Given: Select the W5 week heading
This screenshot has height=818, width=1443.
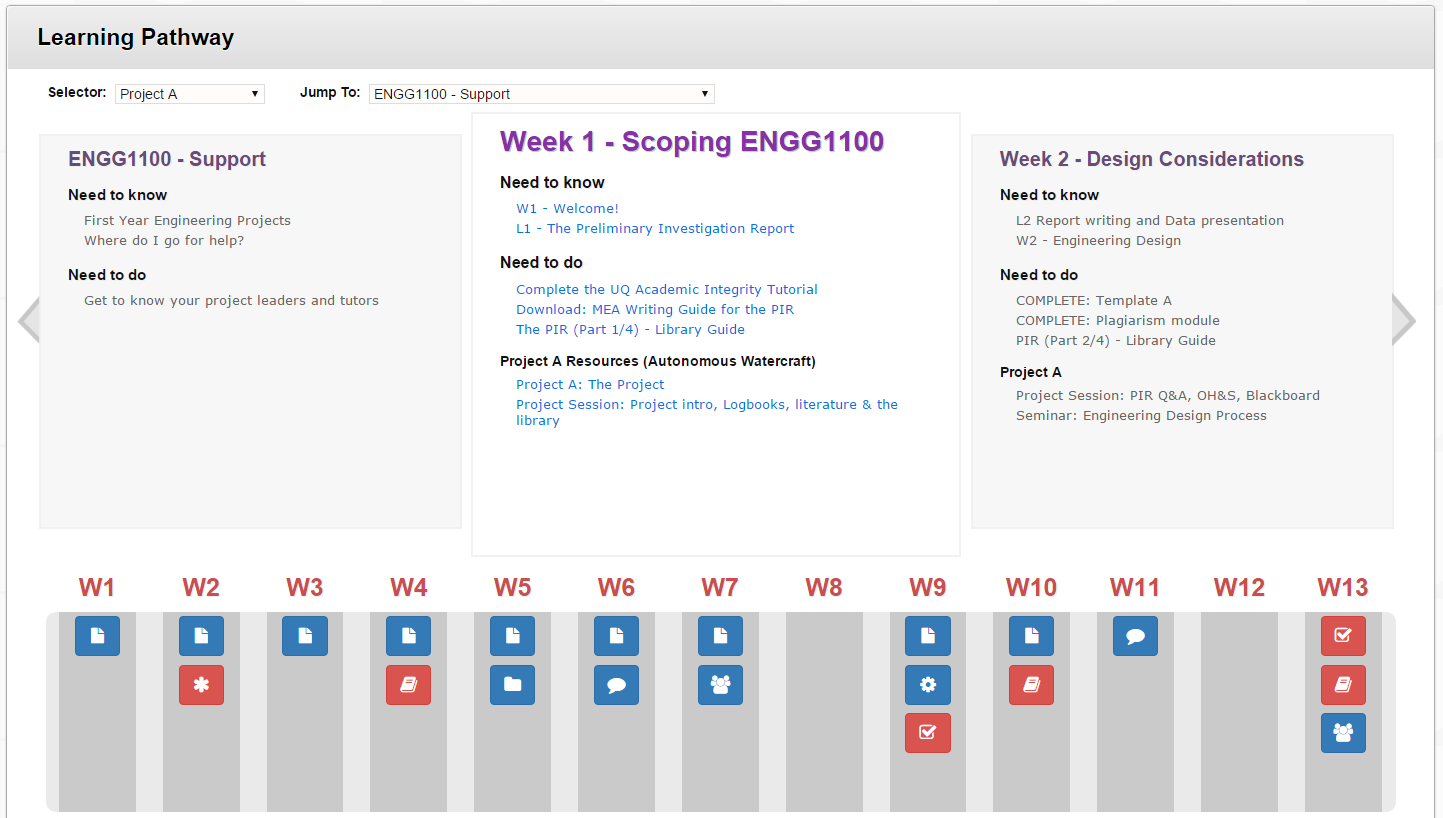Looking at the screenshot, I should [x=512, y=587].
